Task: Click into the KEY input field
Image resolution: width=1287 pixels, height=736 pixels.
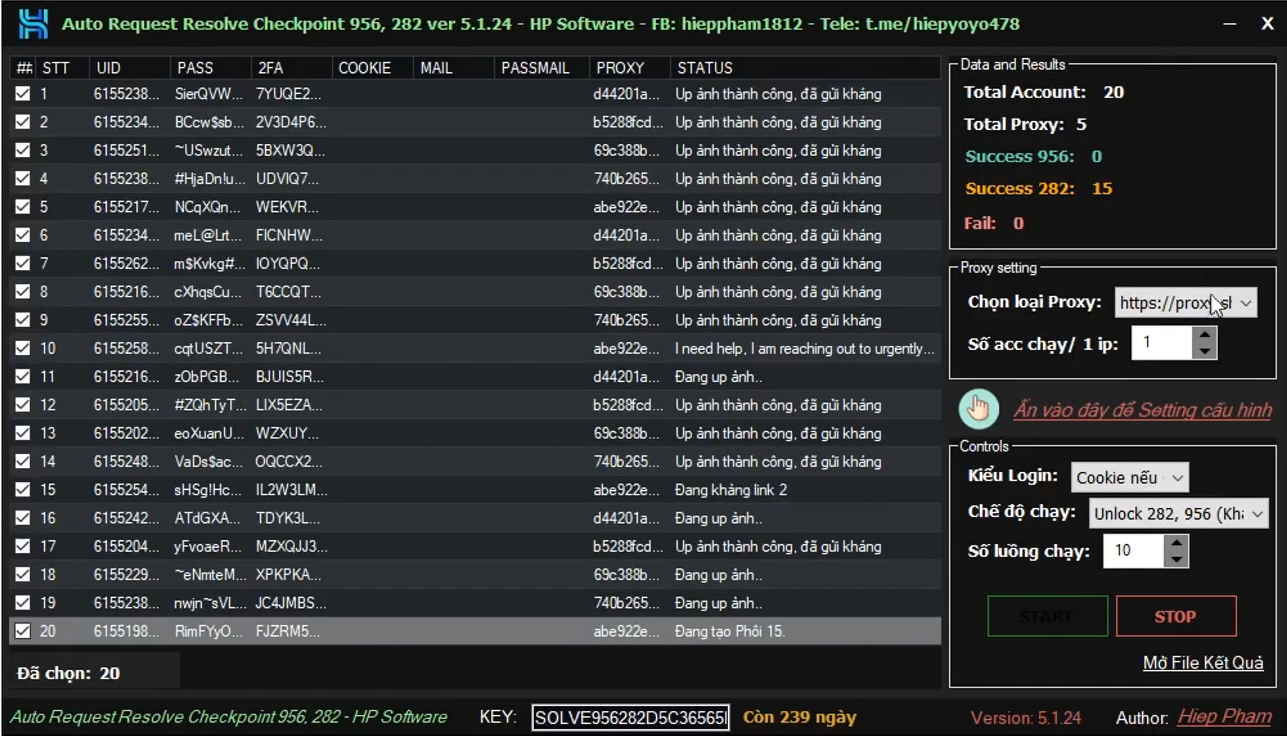Action: point(630,717)
